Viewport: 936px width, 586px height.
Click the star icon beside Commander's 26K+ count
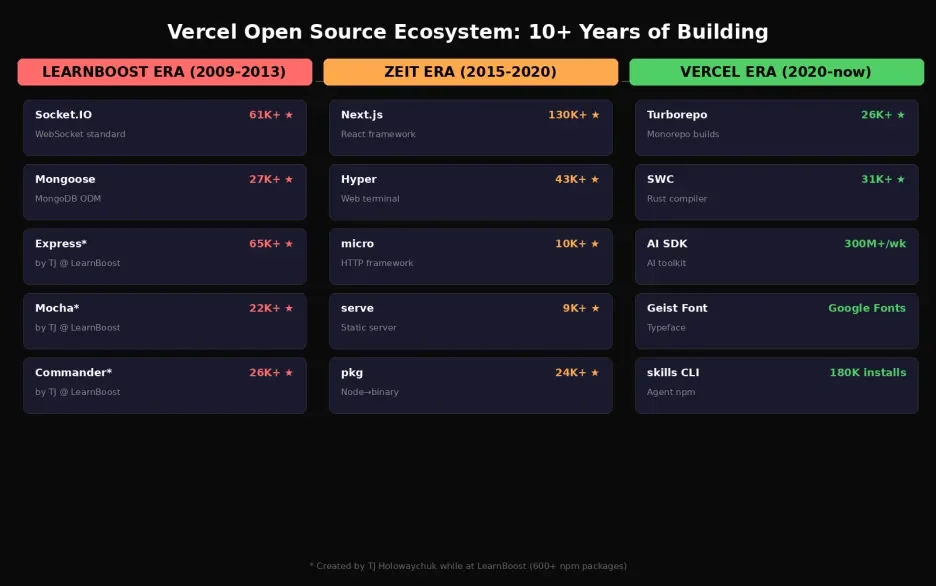tap(289, 372)
